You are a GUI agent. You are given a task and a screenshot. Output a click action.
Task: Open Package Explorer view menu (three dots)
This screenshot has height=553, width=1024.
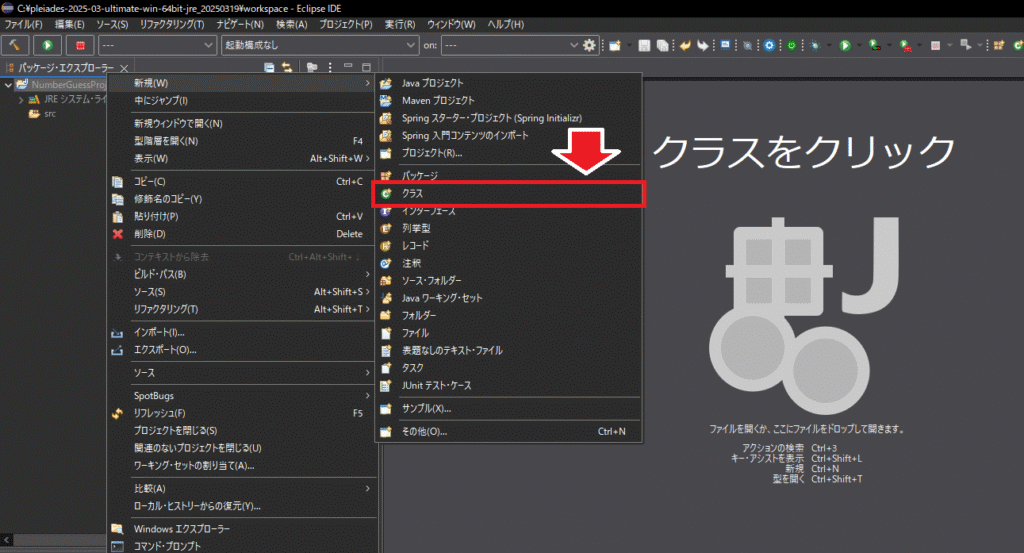coord(330,67)
